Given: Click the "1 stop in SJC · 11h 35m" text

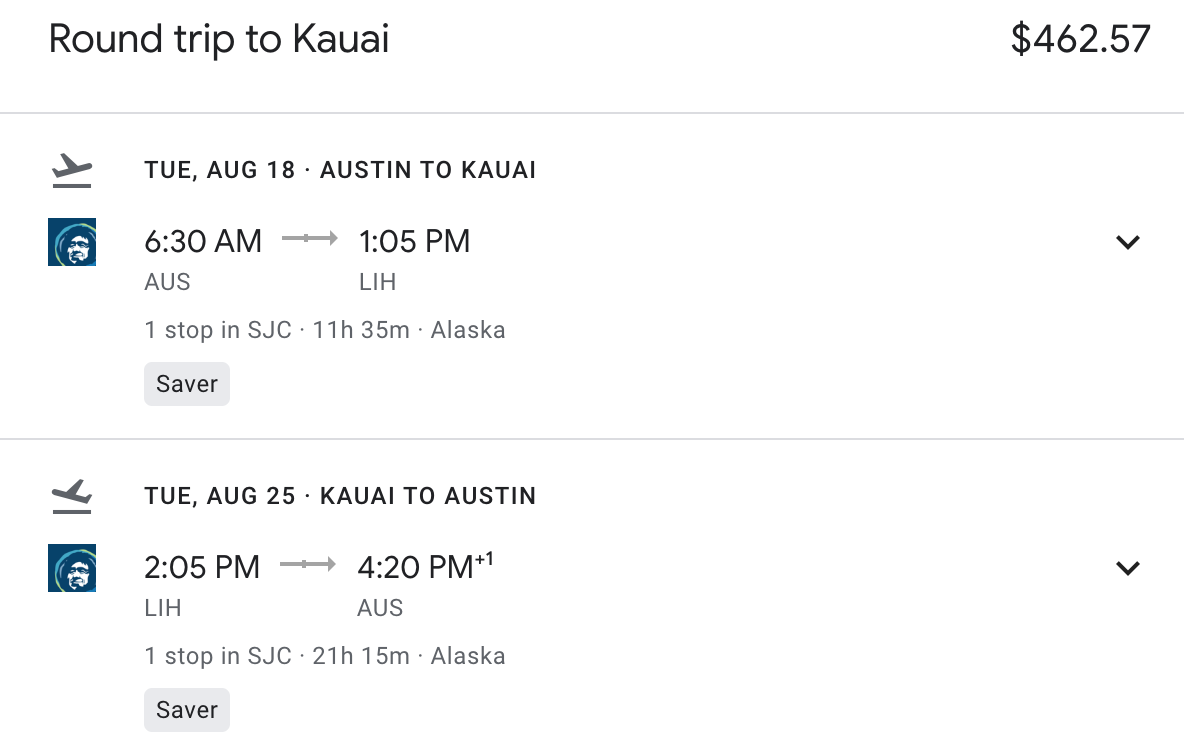Looking at the screenshot, I should click(x=277, y=330).
